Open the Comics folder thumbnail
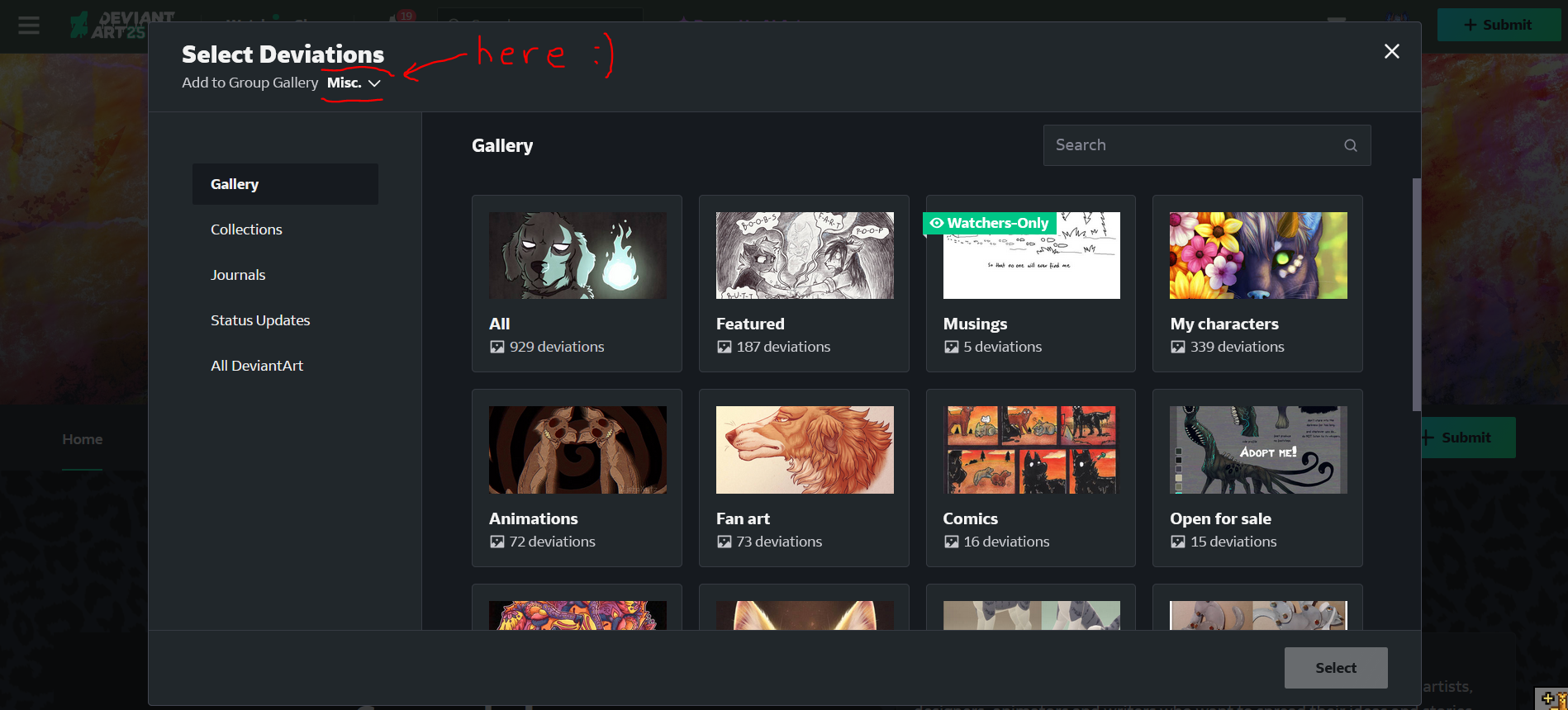This screenshot has width=1568, height=710. [1032, 450]
